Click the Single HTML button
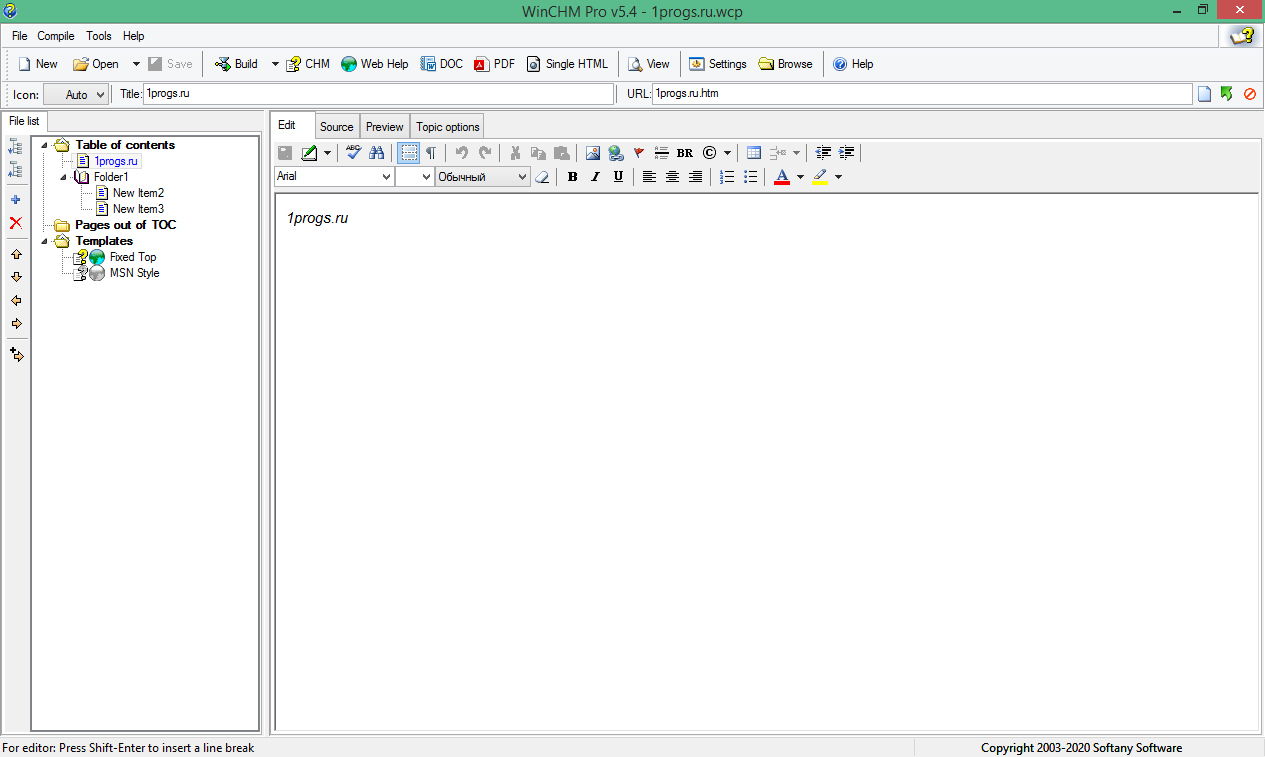 567,64
